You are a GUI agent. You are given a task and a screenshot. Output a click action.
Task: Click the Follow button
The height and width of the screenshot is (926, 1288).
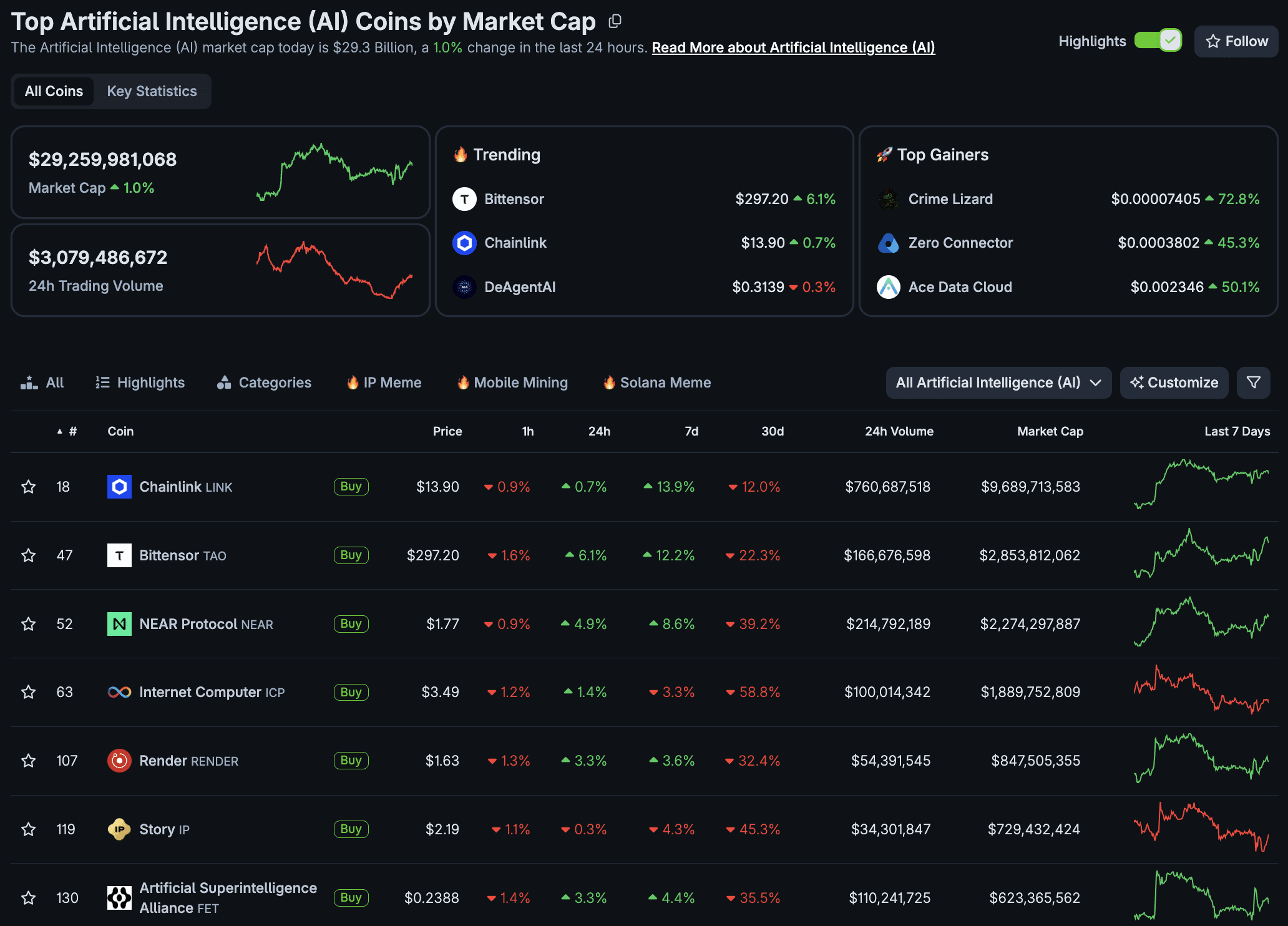click(x=1235, y=41)
